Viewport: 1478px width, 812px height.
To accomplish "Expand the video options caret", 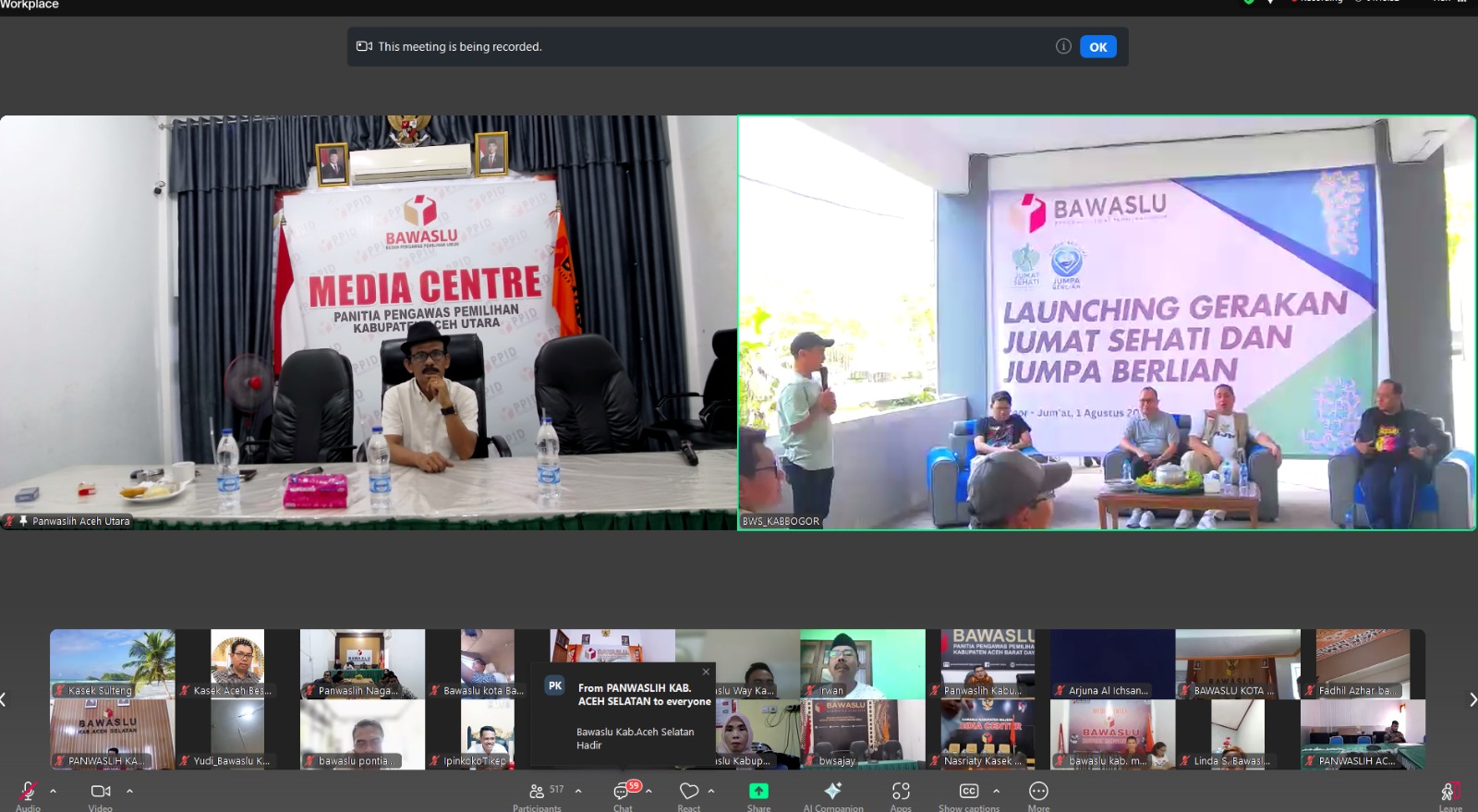I will [x=129, y=791].
